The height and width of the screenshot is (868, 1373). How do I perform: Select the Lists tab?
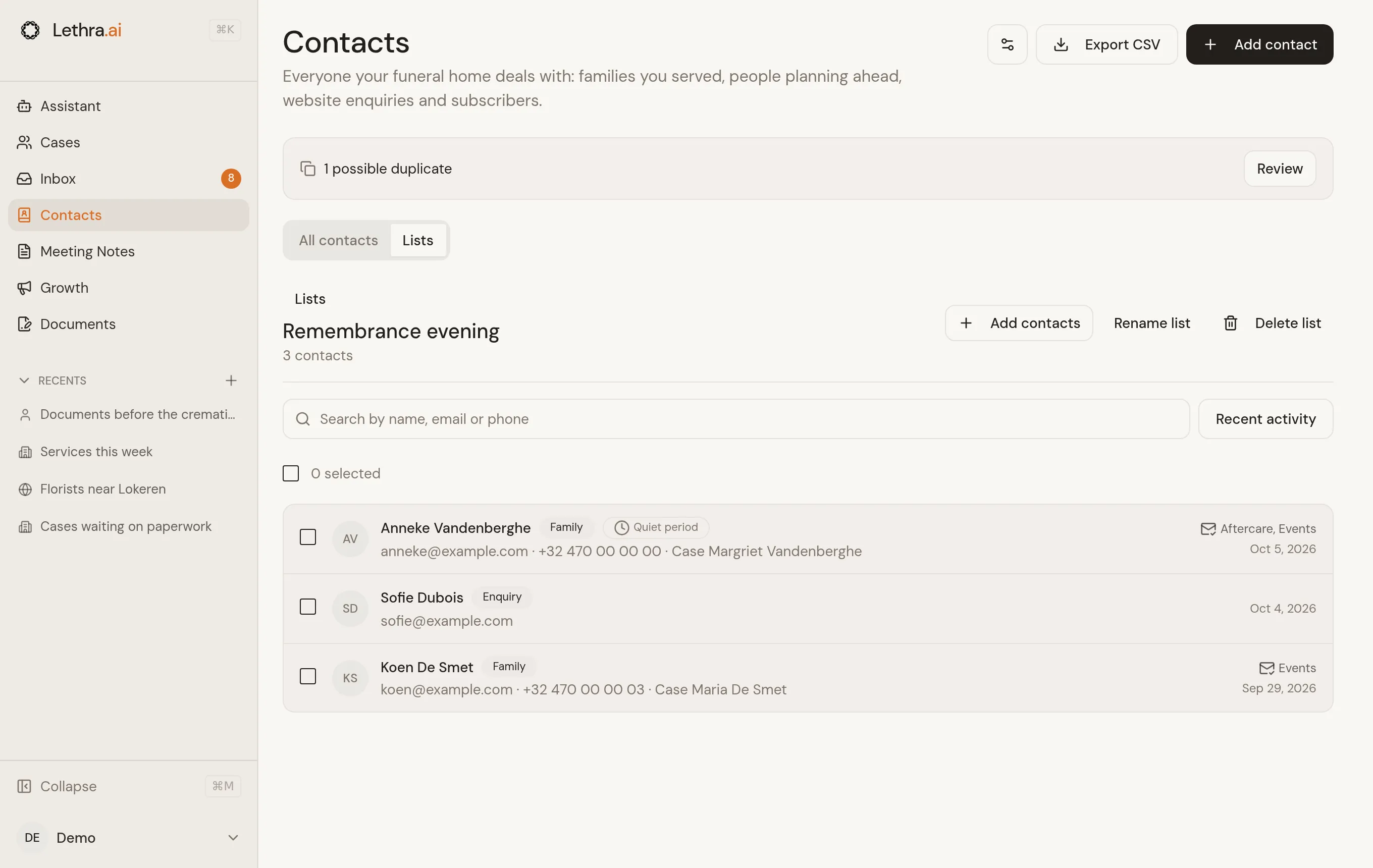point(417,240)
